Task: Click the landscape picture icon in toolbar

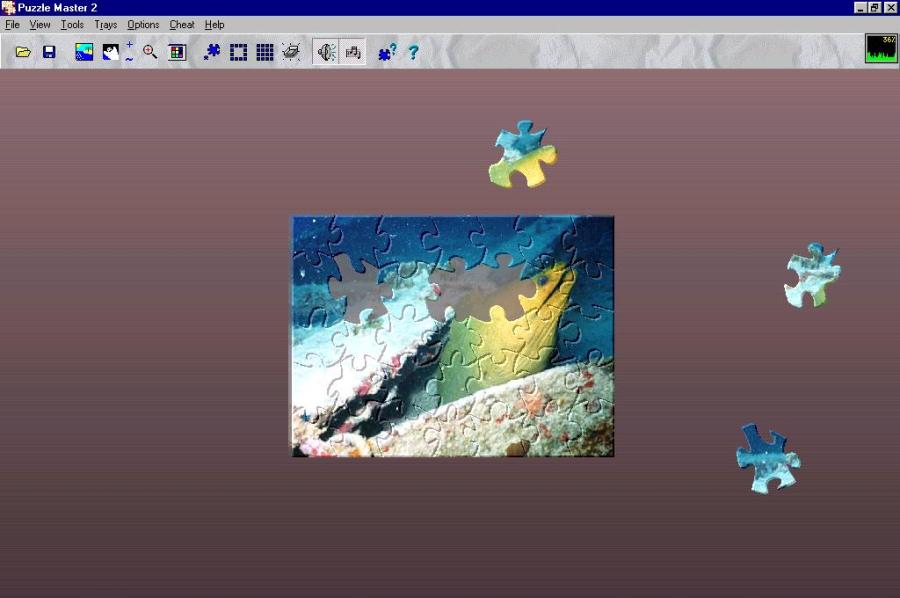Action: click(x=84, y=52)
